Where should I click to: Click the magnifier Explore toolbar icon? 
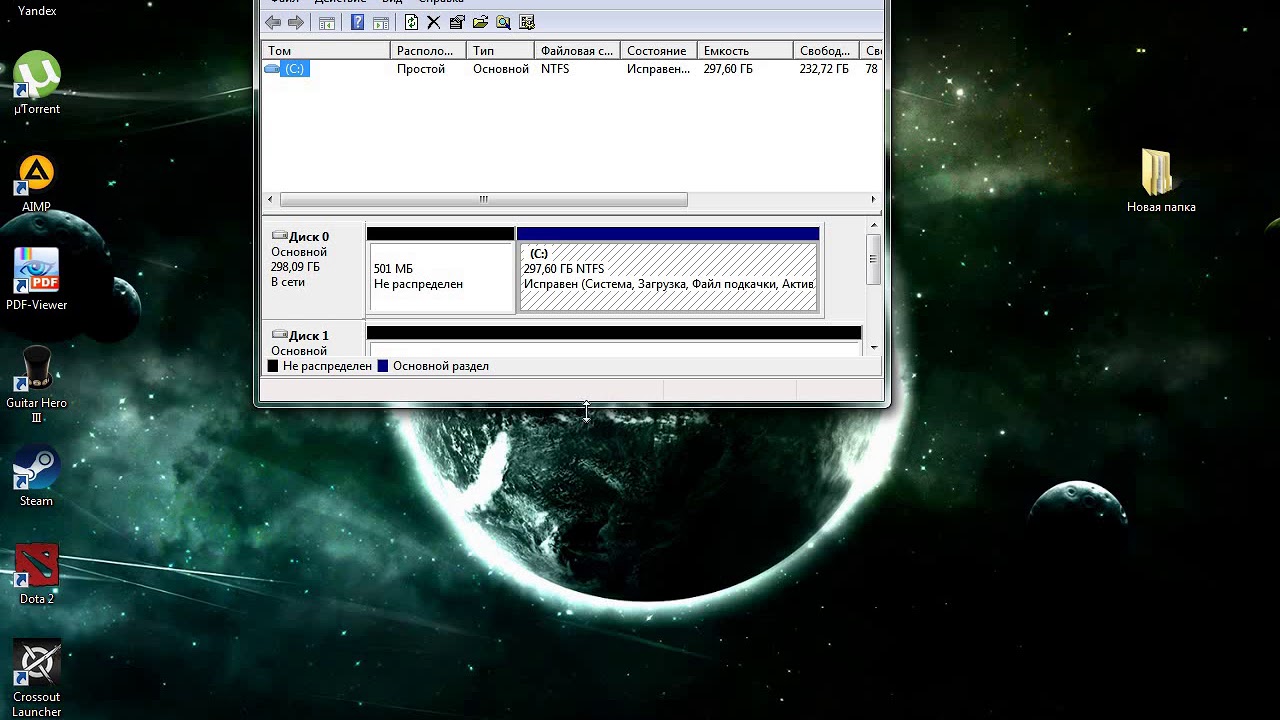coord(503,22)
